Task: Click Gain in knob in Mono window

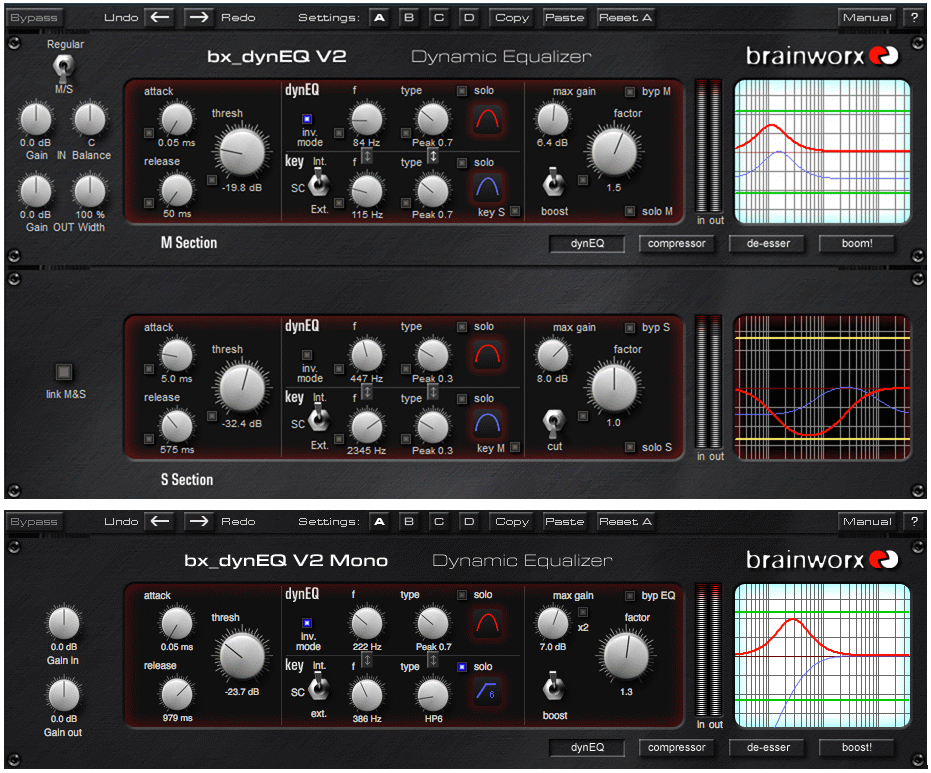Action: point(64,623)
